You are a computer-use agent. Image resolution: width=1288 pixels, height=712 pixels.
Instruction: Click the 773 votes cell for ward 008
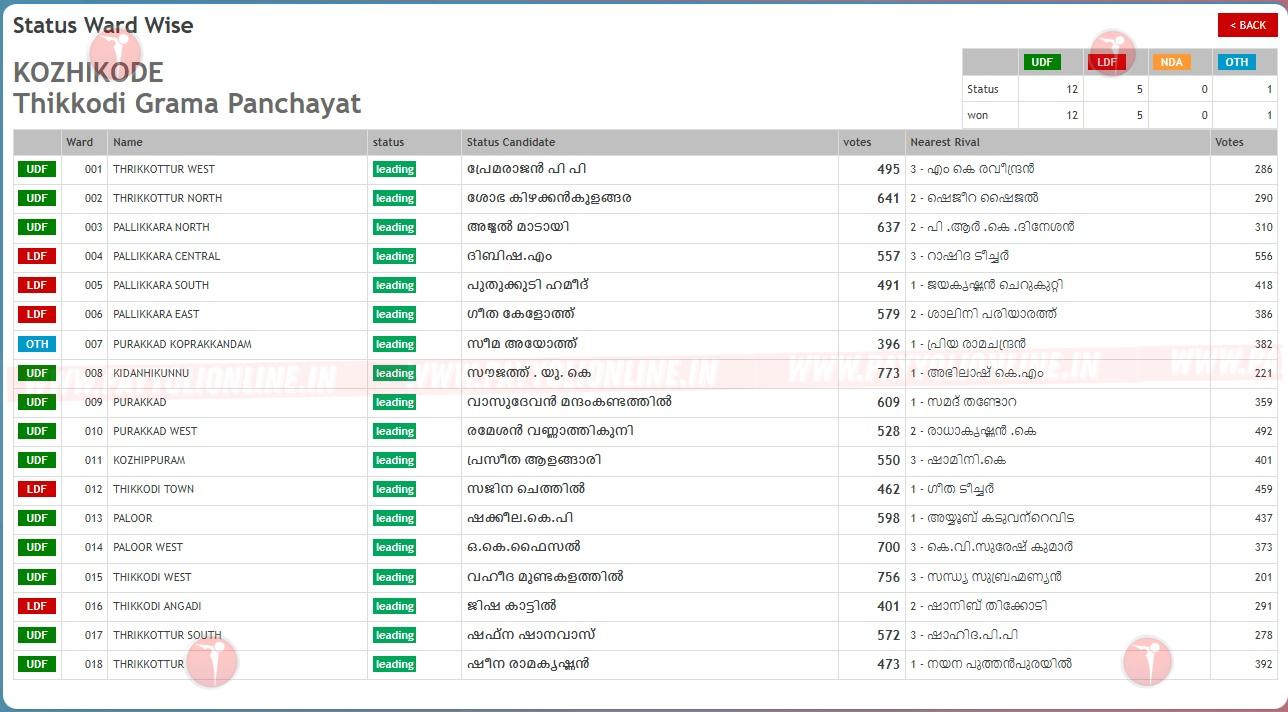click(x=887, y=373)
